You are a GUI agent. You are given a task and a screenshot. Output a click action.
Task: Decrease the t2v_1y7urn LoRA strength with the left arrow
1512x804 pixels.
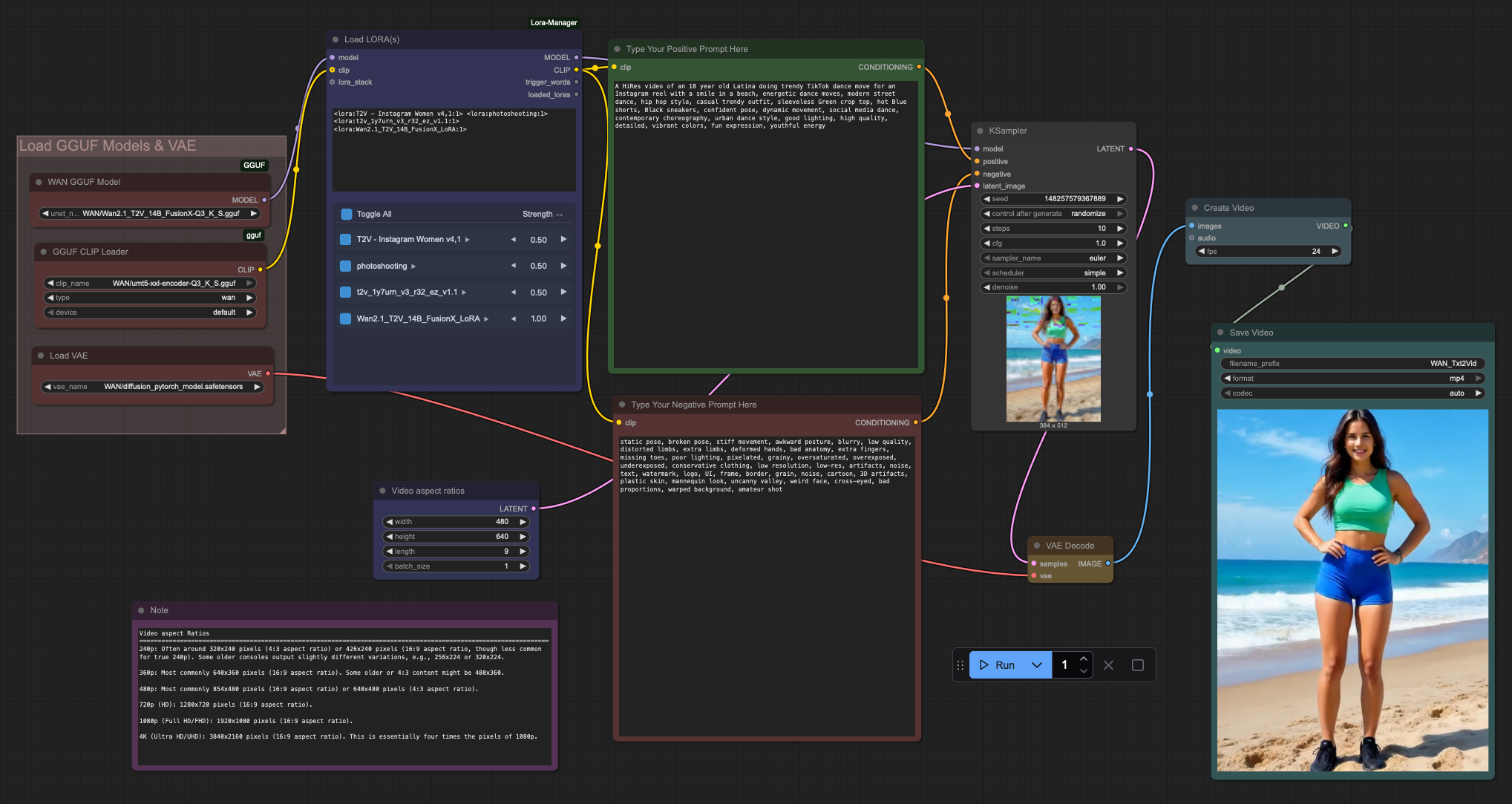513,292
